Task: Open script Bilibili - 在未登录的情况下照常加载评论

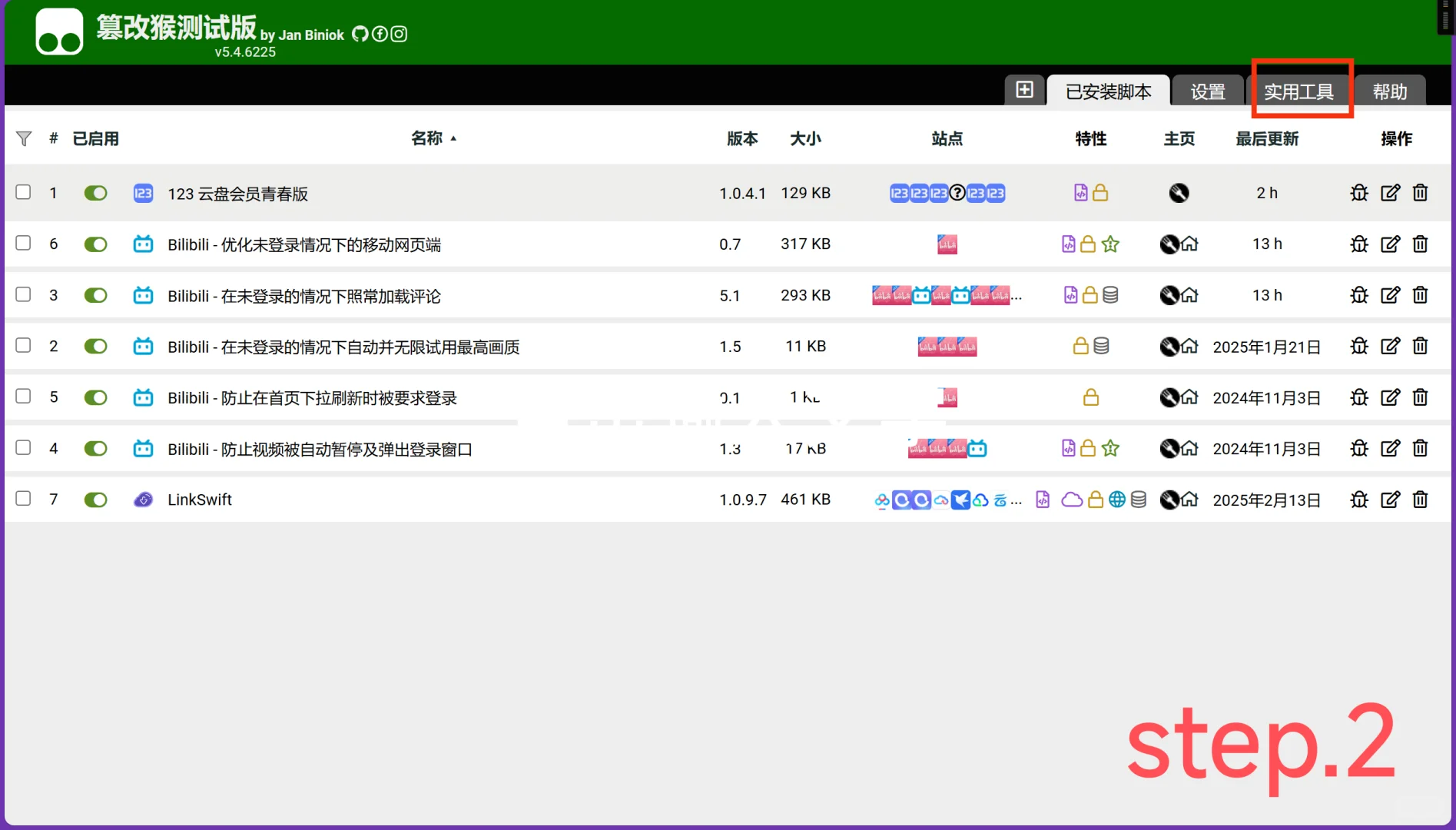Action: coord(304,296)
